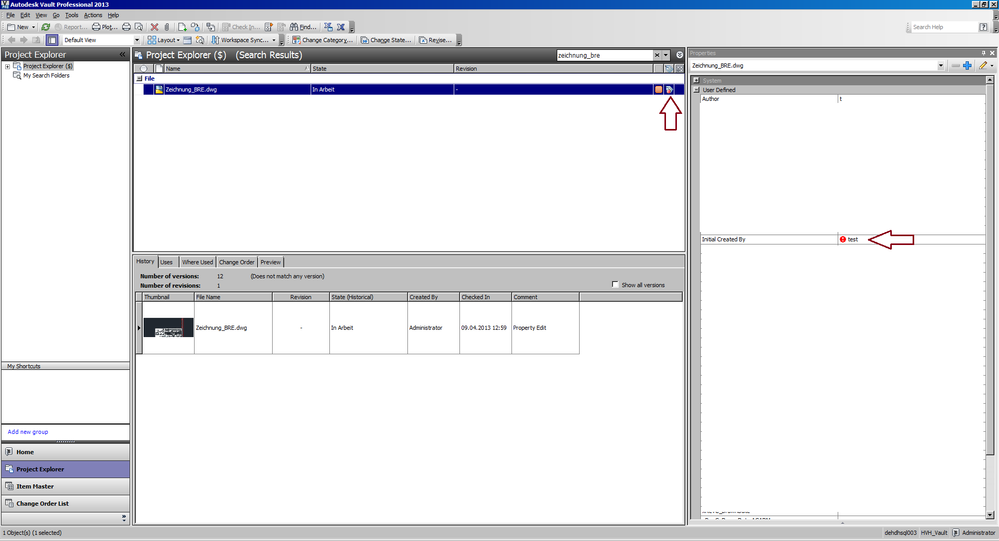The height and width of the screenshot is (541, 999).
Task: Click the Print Preview magnifier icon
Action: click(138, 27)
